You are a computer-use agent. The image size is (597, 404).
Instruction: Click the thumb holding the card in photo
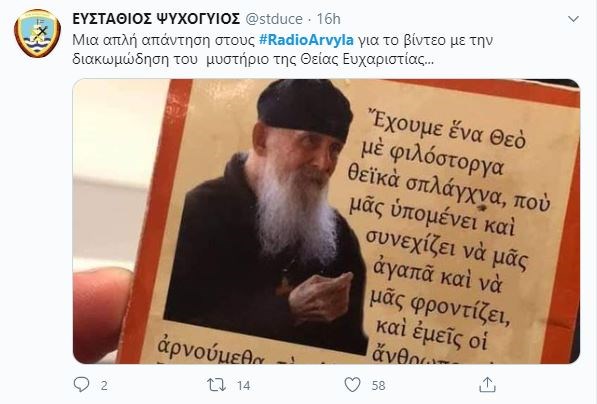(x=100, y=310)
